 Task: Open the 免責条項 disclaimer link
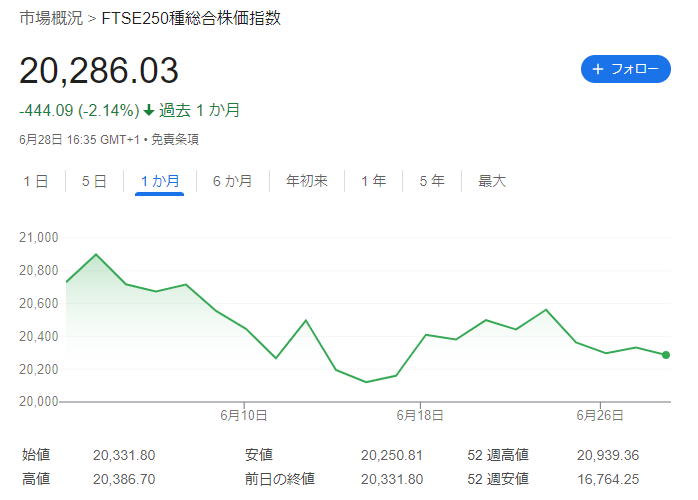tap(174, 139)
